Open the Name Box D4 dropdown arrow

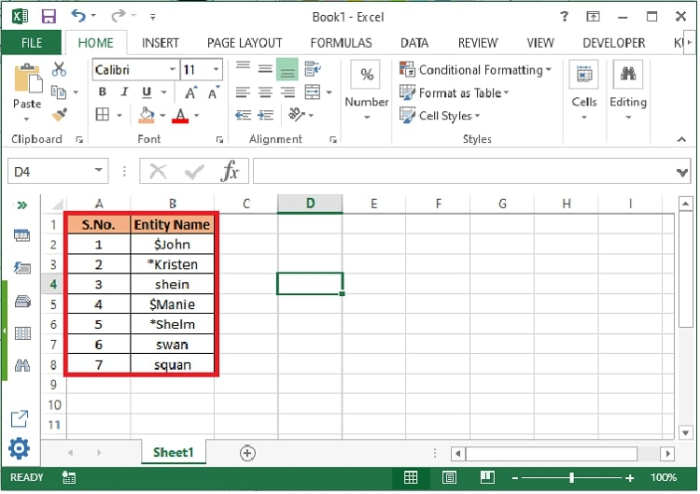tap(99, 170)
